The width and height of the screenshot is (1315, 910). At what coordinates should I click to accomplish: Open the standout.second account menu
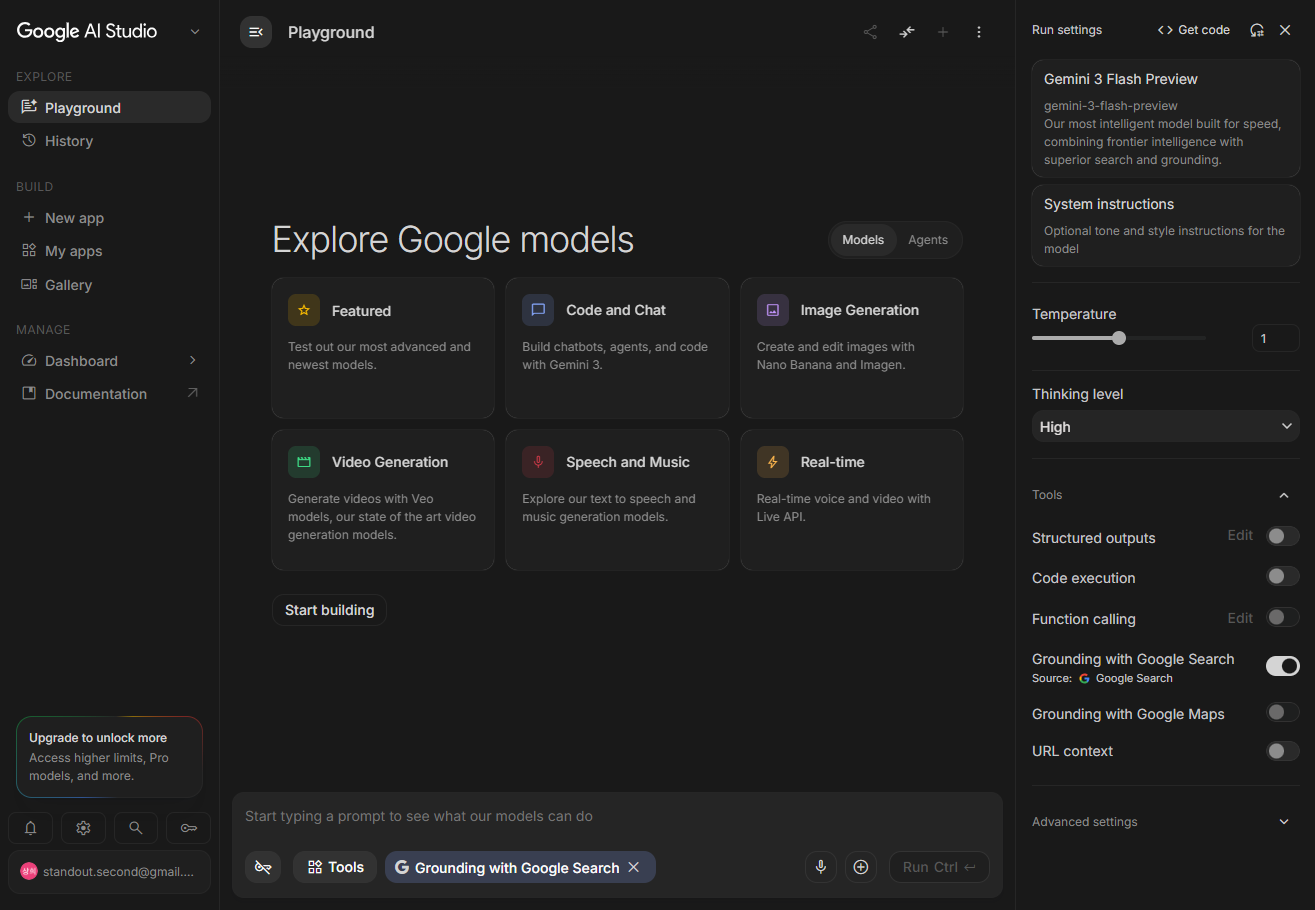[109, 872]
